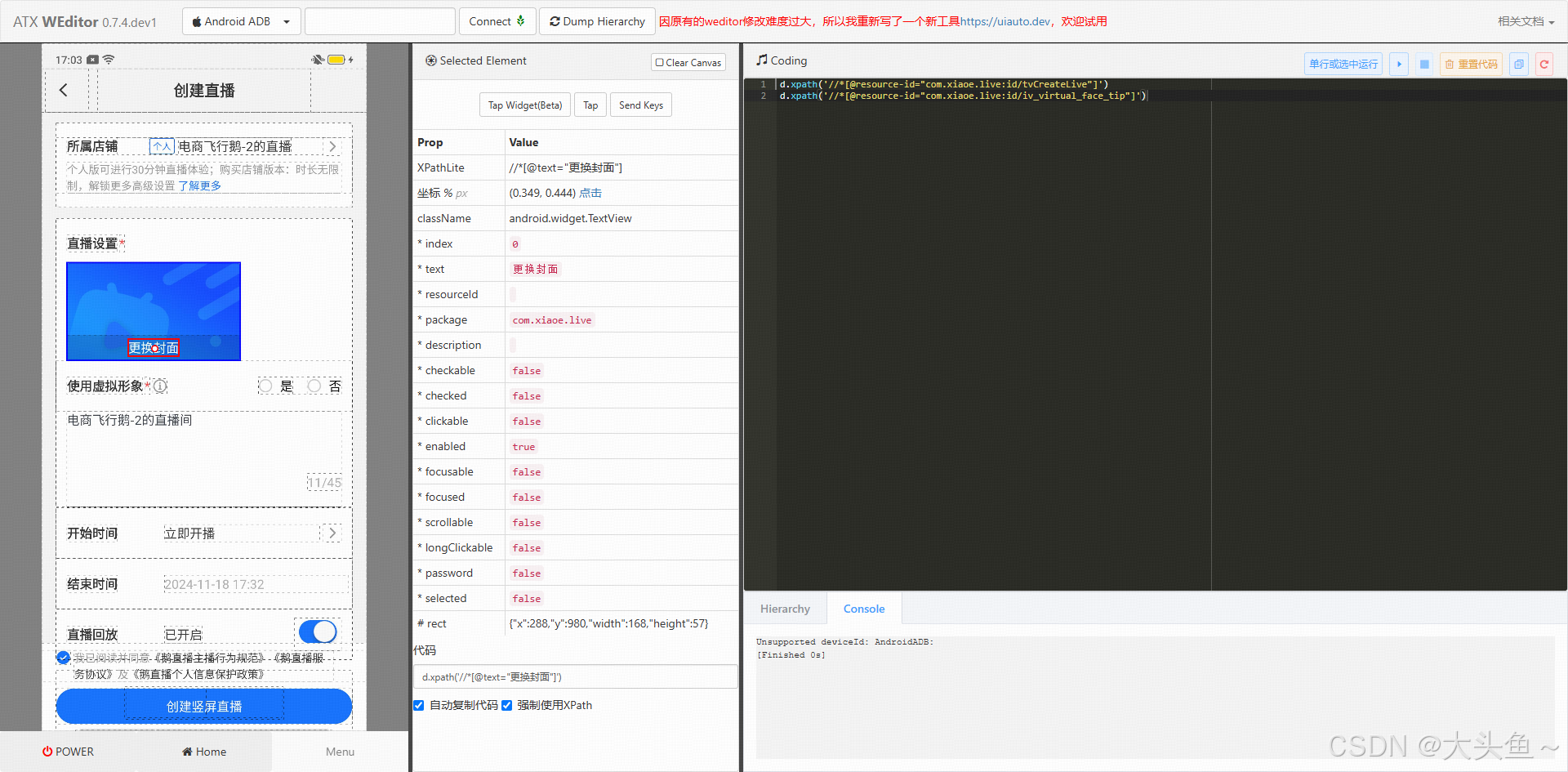1568x772 pixels.
Task: Uncheck the 自动复制代码 checkbox
Action: [x=418, y=705]
